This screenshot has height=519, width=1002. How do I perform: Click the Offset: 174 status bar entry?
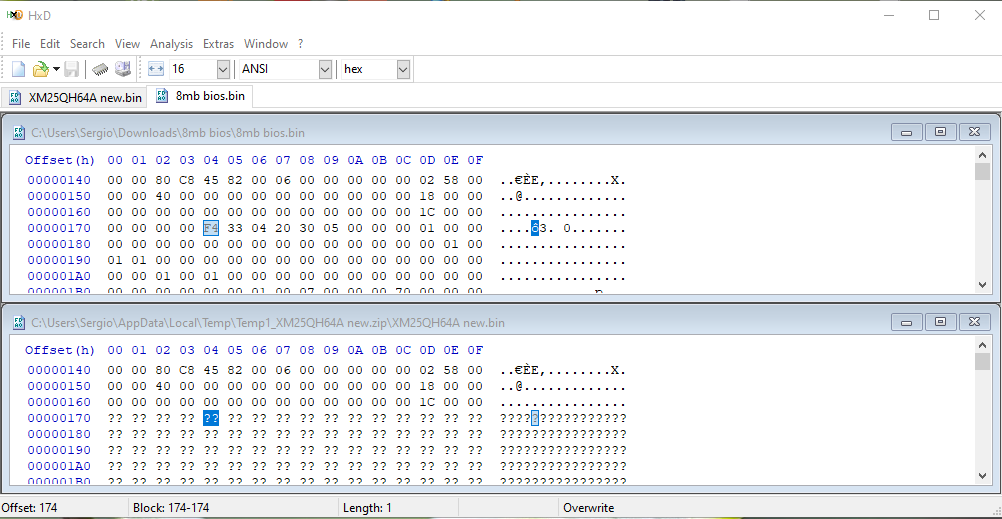click(x=29, y=508)
